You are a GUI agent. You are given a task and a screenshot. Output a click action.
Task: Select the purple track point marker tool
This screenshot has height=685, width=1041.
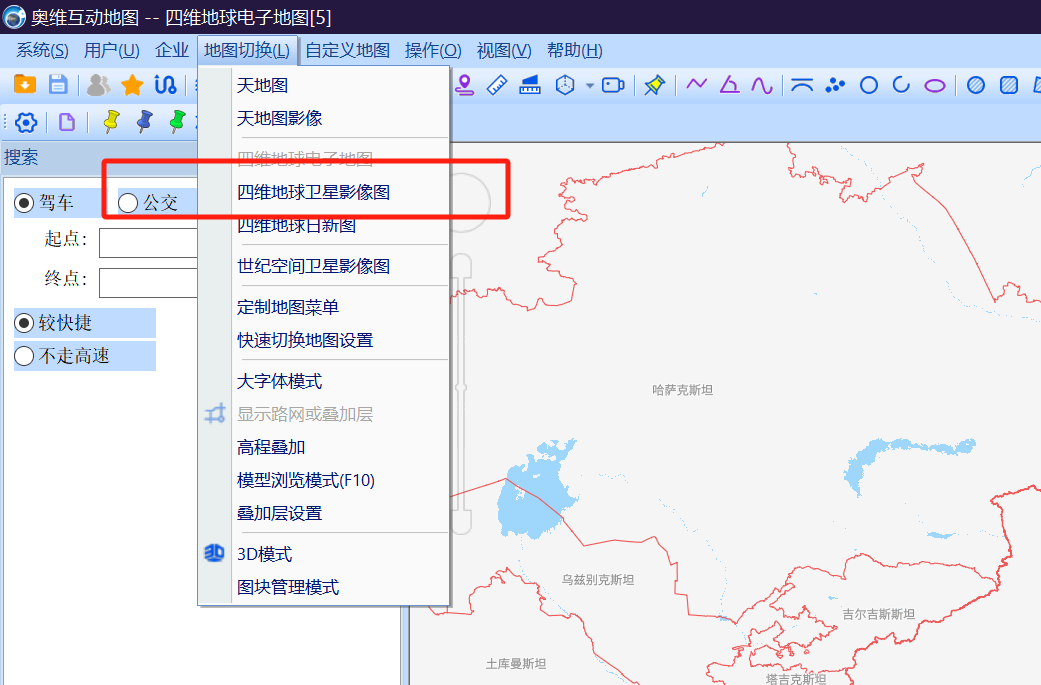(x=464, y=85)
